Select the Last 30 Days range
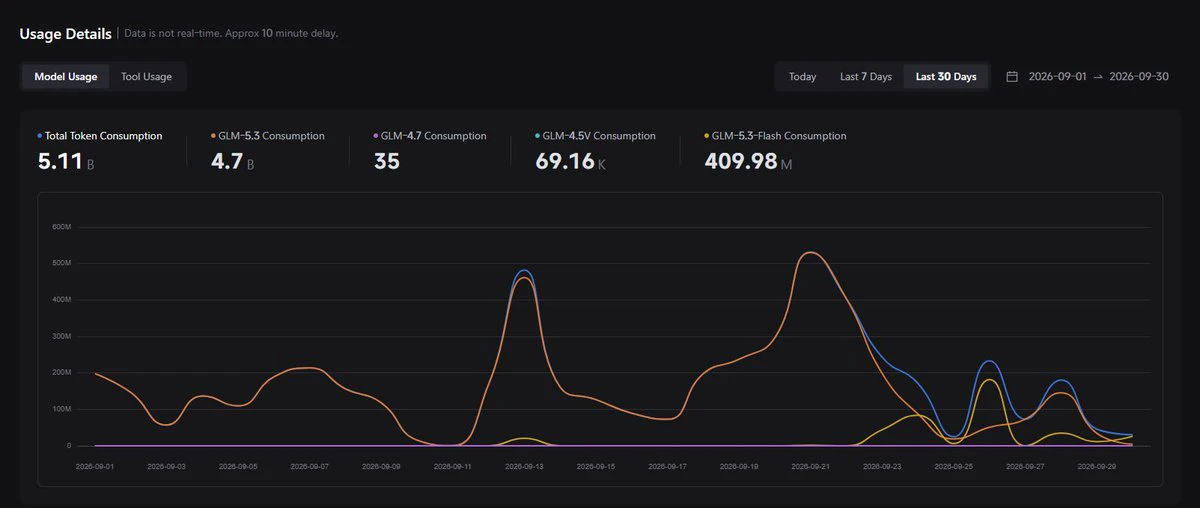1200x508 pixels. (x=946, y=77)
